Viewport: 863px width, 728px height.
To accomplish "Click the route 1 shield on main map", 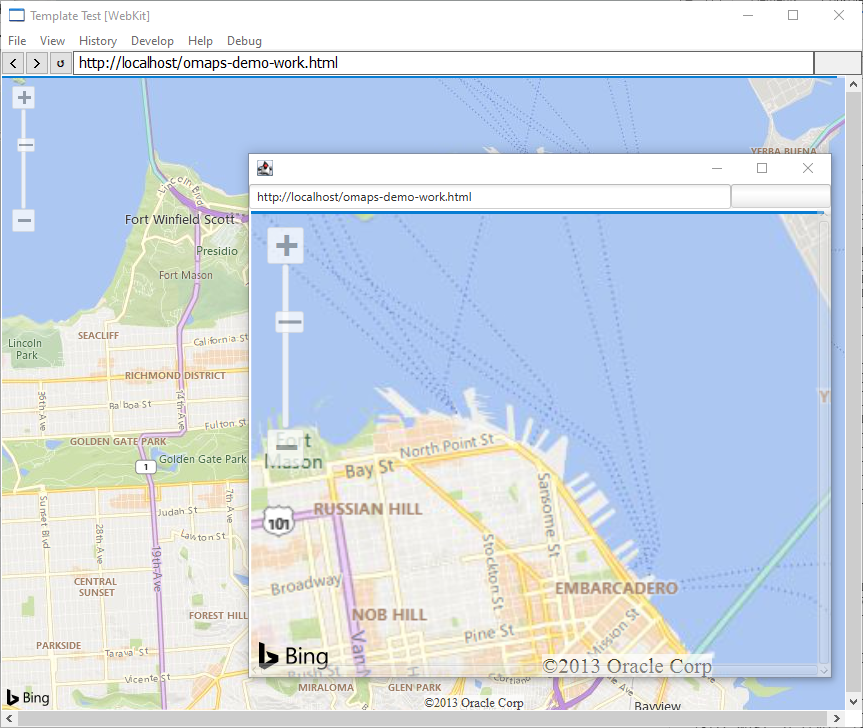I will pyautogui.click(x=146, y=467).
